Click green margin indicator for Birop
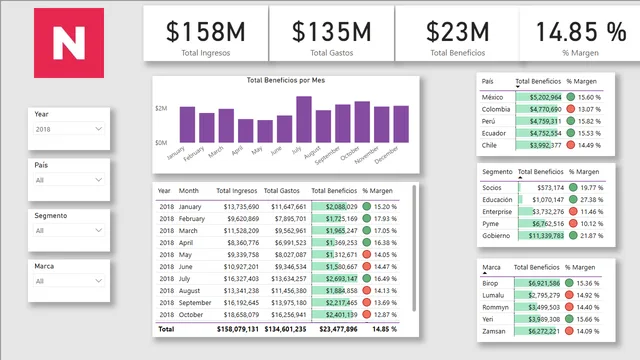This screenshot has width=640, height=360. 569,283
